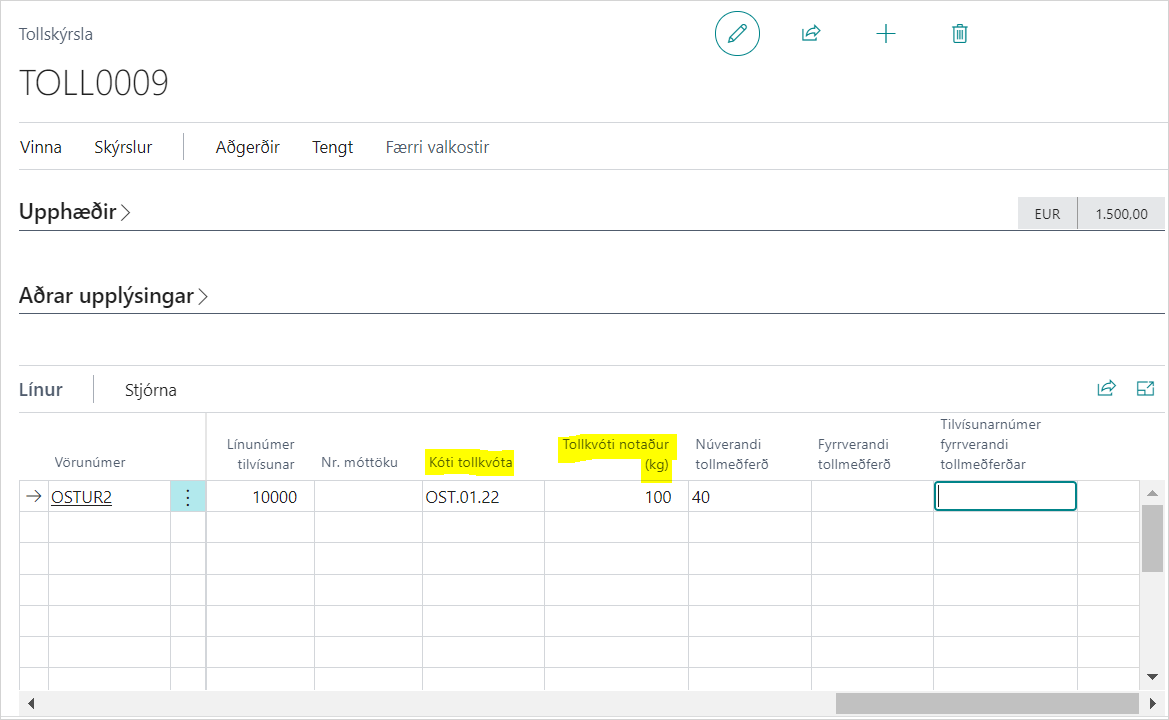The height and width of the screenshot is (720, 1169).
Task: Click the Stjórna button in Línur
Action: [x=150, y=390]
